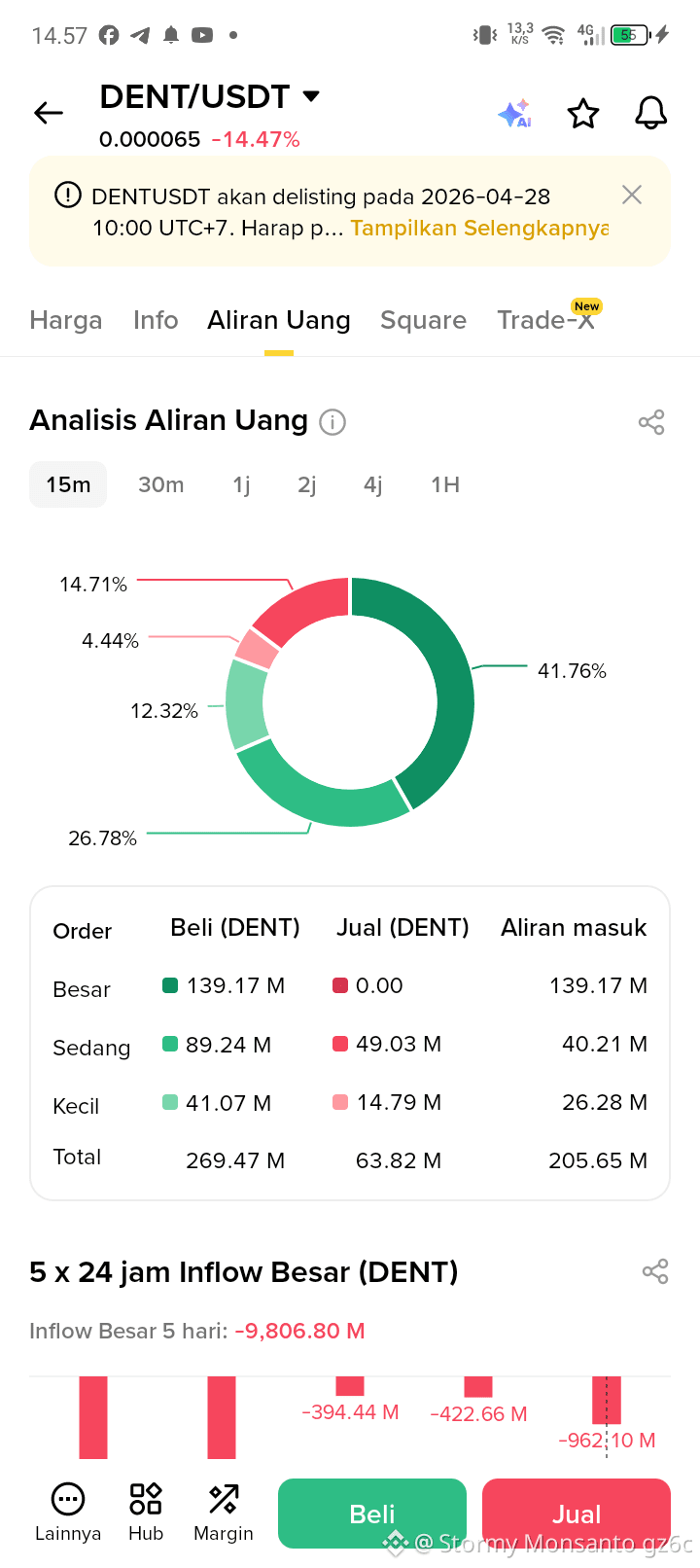Tap Kecil sell value 14.79 M

(399, 1102)
